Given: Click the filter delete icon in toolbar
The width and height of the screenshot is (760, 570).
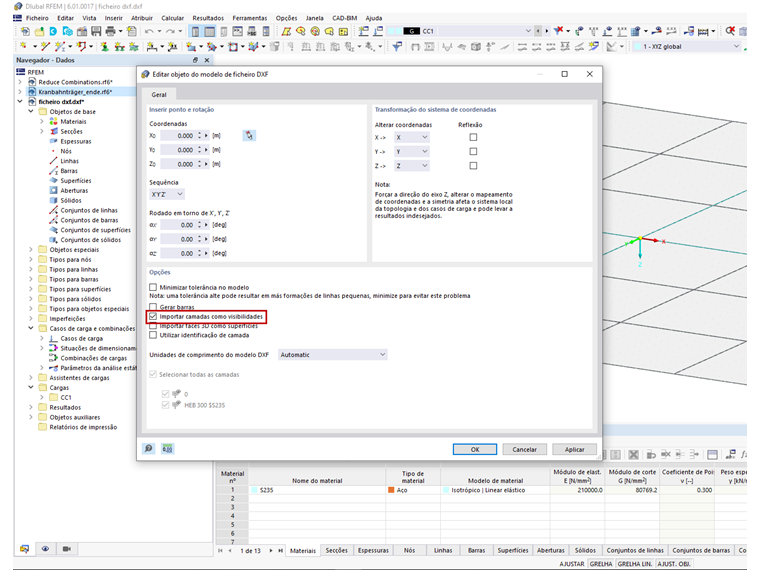Looking at the screenshot, I should coord(559,31).
